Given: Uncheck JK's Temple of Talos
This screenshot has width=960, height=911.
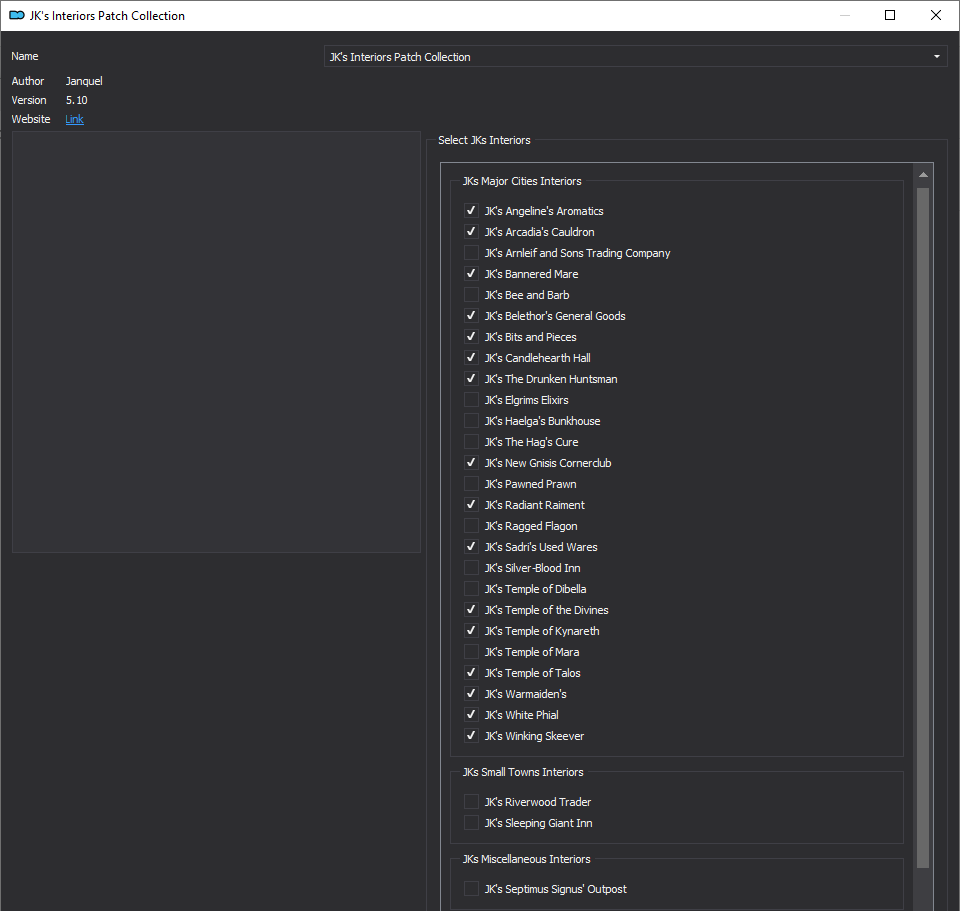Looking at the screenshot, I should click(471, 673).
